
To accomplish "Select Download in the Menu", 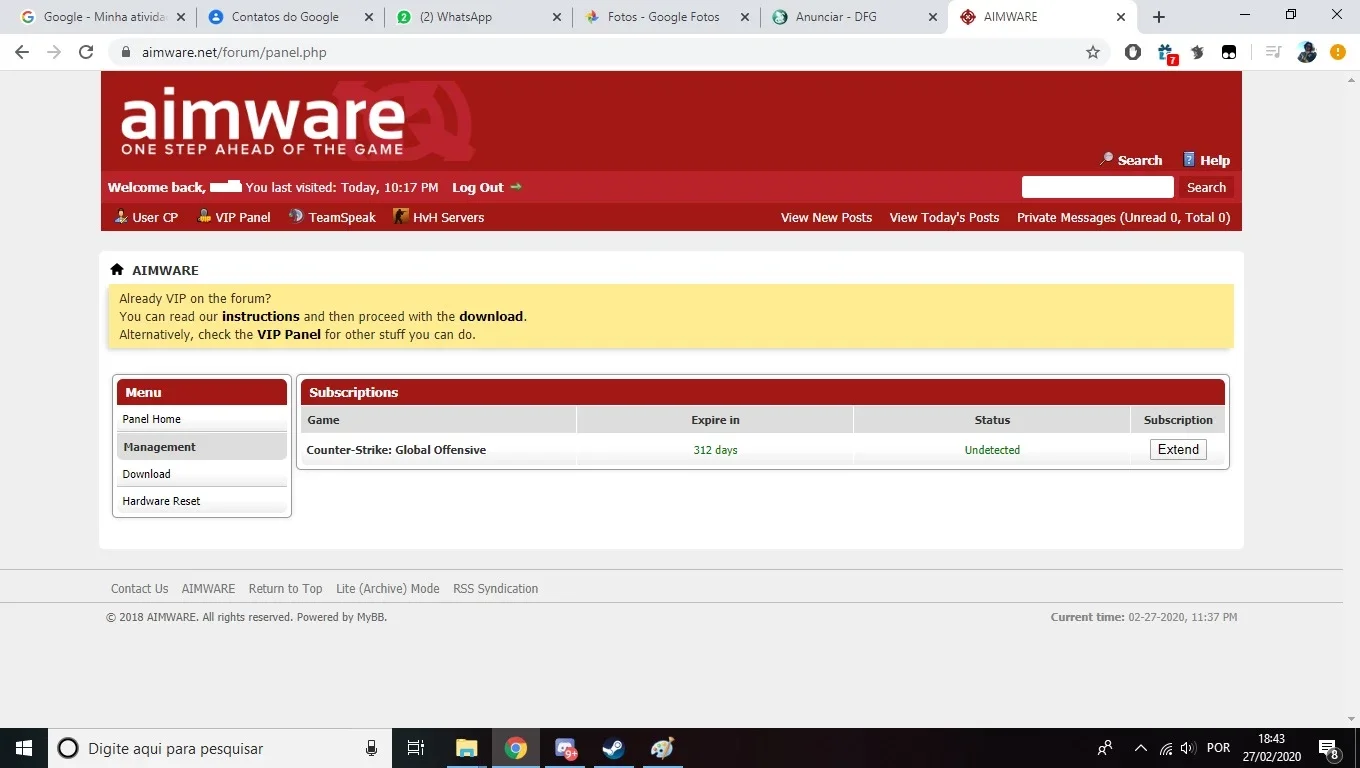I will tap(202, 474).
